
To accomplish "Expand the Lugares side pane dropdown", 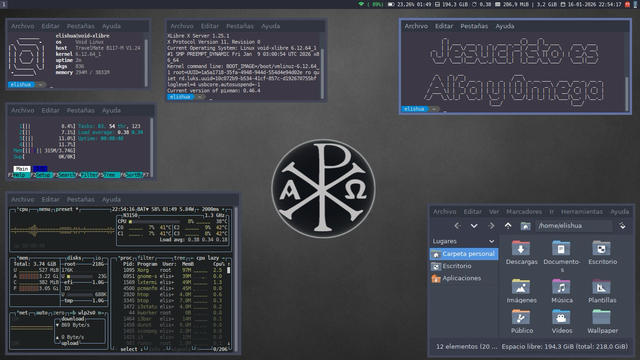I will point(491,241).
